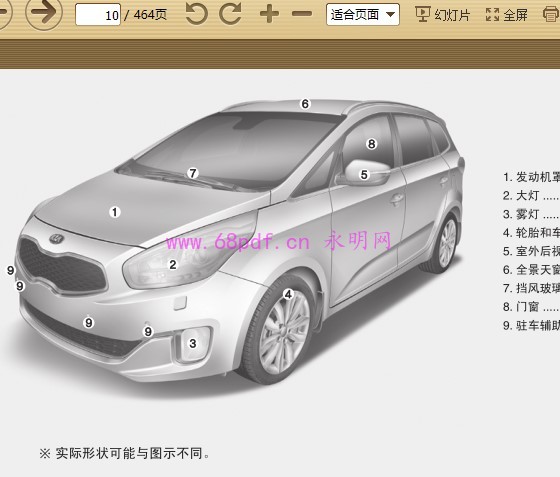Rotate the page clockwise

point(230,14)
